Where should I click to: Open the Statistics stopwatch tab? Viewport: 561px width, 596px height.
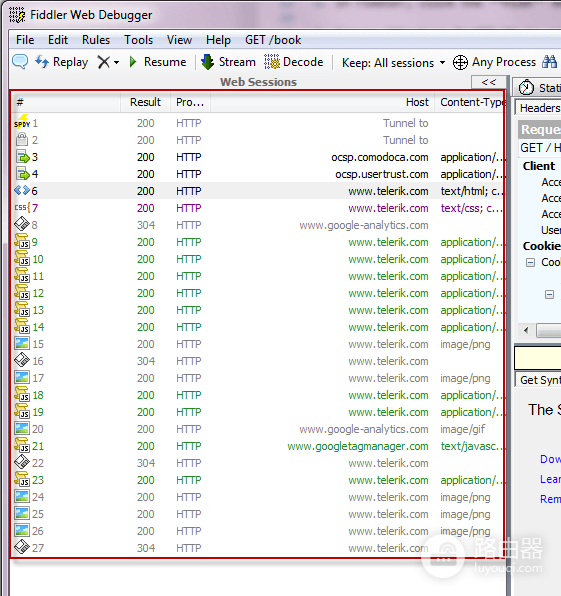pos(538,88)
